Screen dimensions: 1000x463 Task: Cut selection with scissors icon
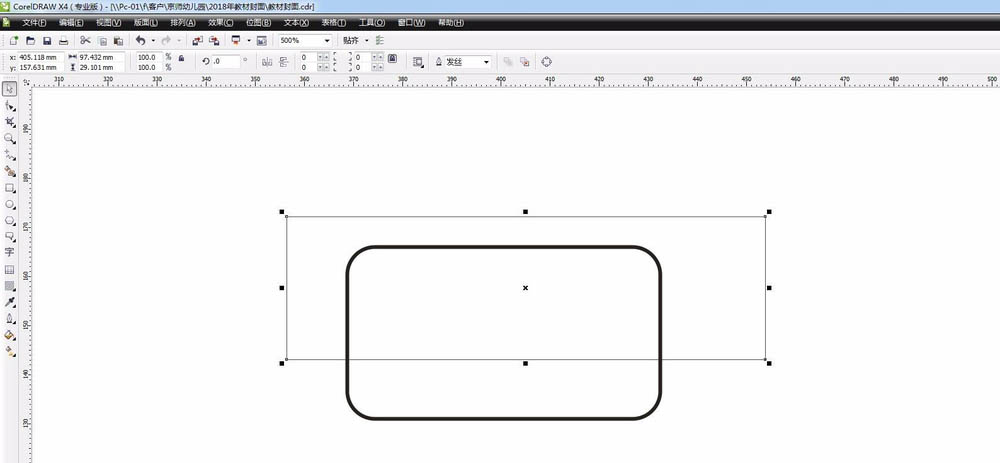[85, 40]
